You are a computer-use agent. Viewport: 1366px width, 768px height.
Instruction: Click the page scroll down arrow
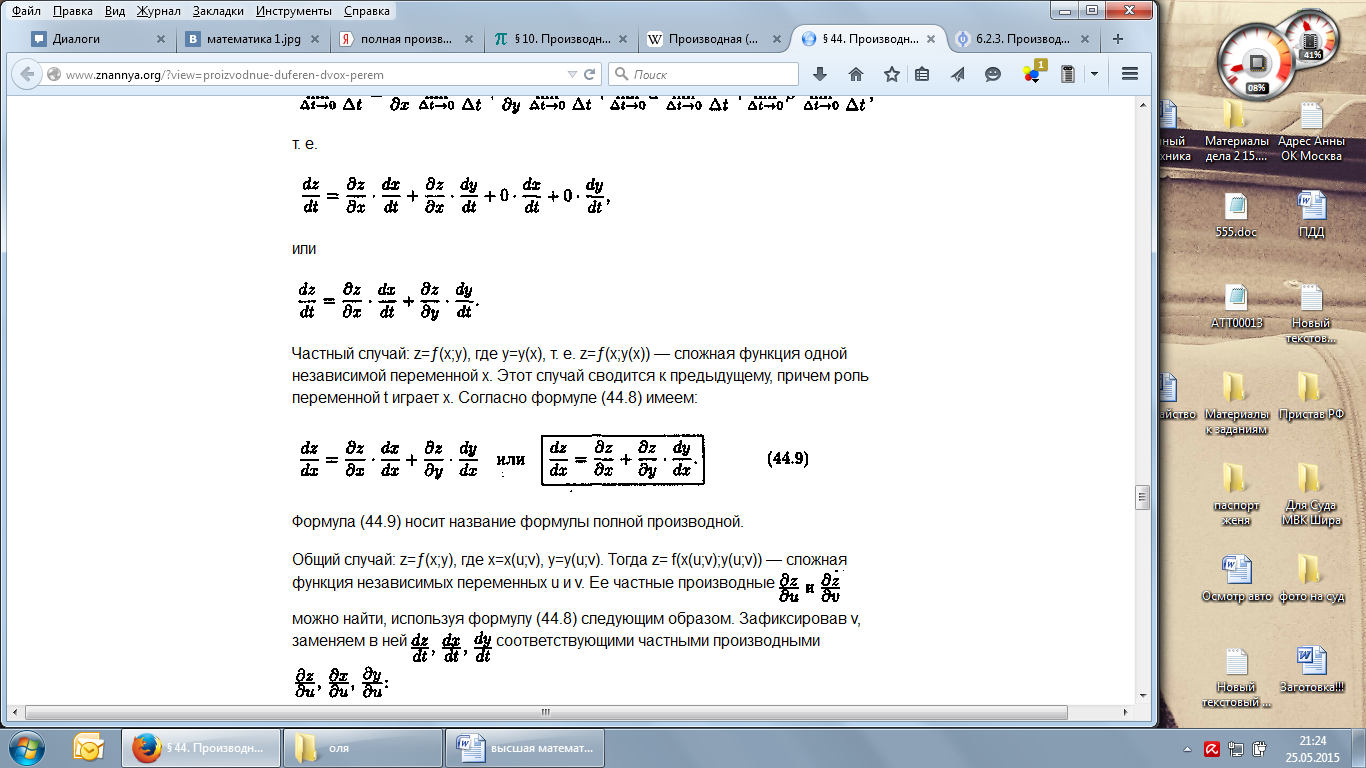coord(1141,697)
